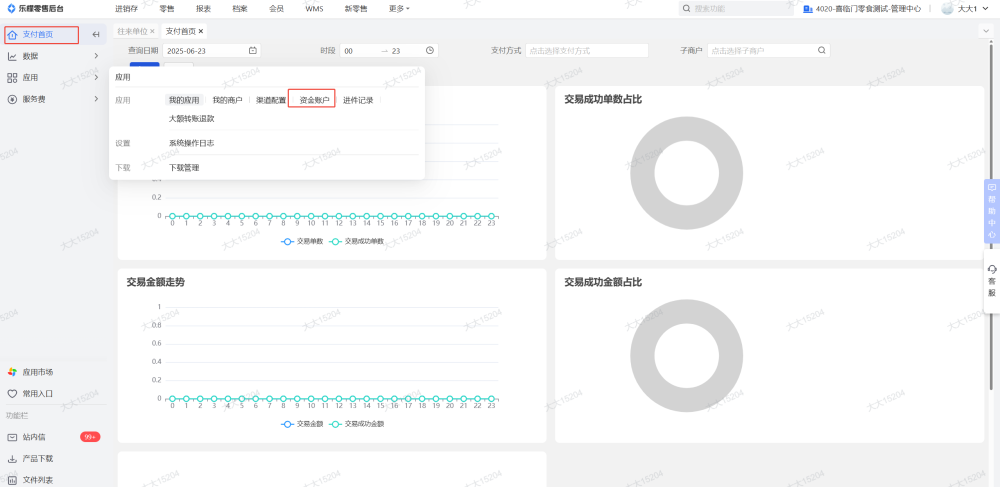This screenshot has height=487, width=1000.
Task: Select 我的商户 in the 应用 popup
Action: click(228, 100)
